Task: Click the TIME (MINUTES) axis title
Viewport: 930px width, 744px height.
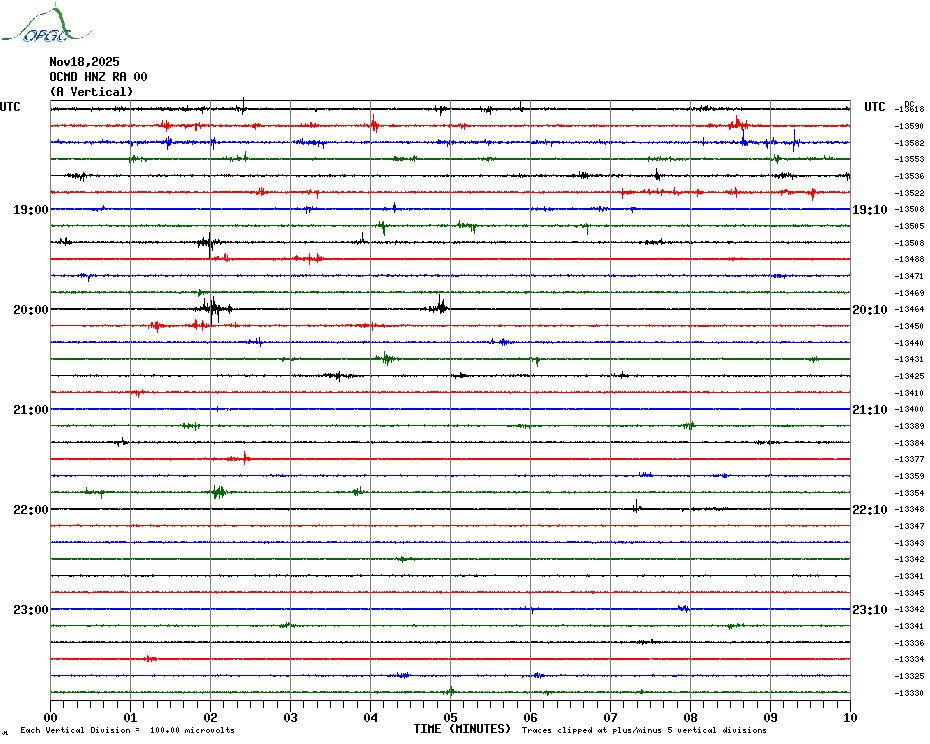Action: [x=462, y=729]
